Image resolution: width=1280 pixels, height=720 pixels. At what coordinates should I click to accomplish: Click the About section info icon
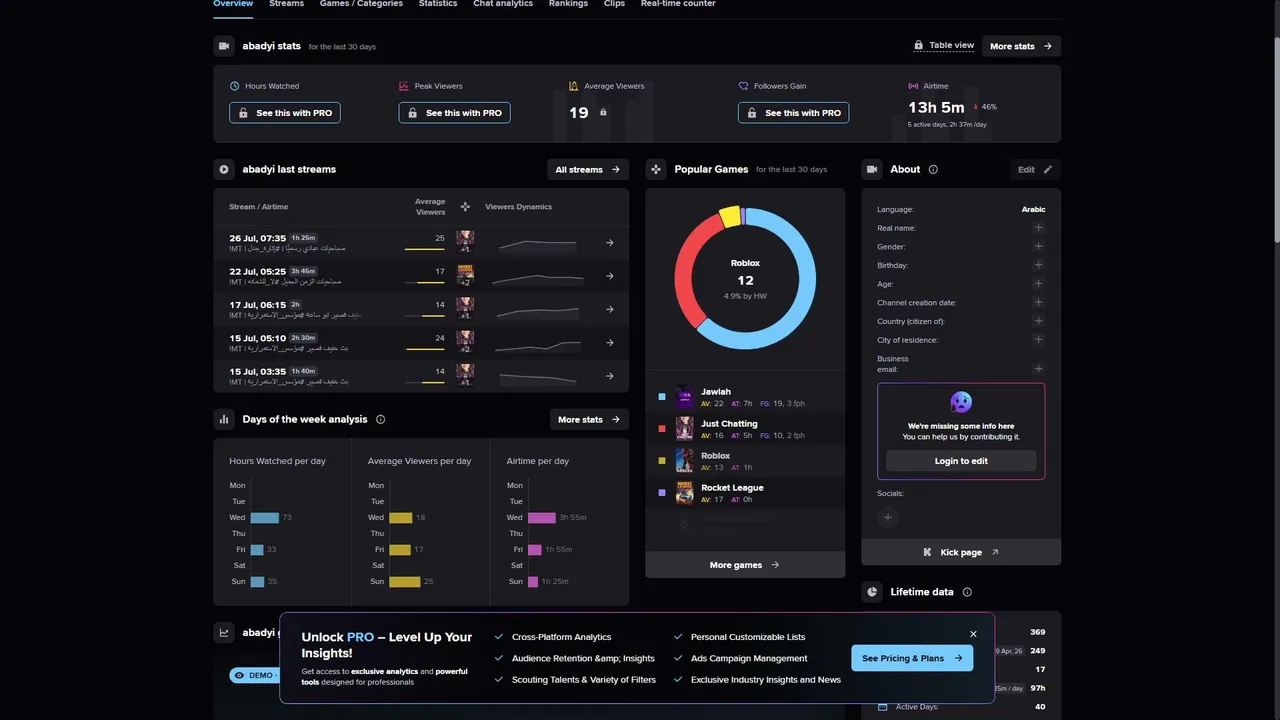pos(933,170)
